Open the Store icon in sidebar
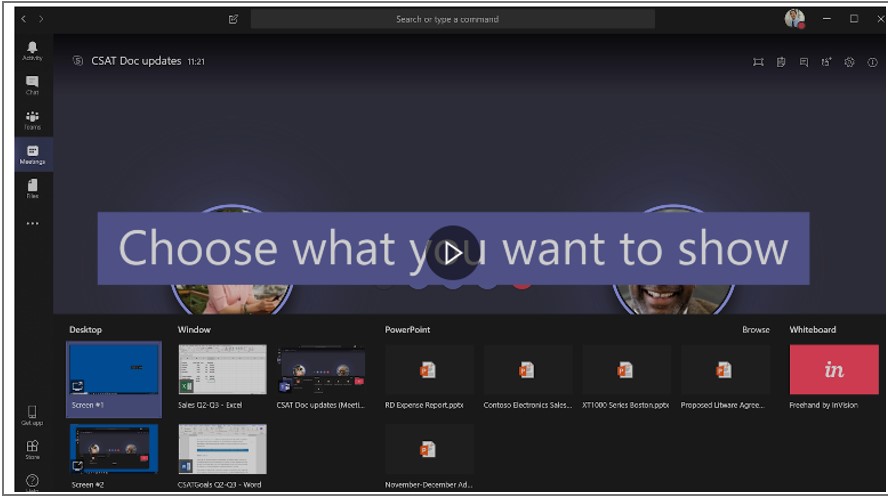Image resolution: width=888 pixels, height=496 pixels. point(32,450)
